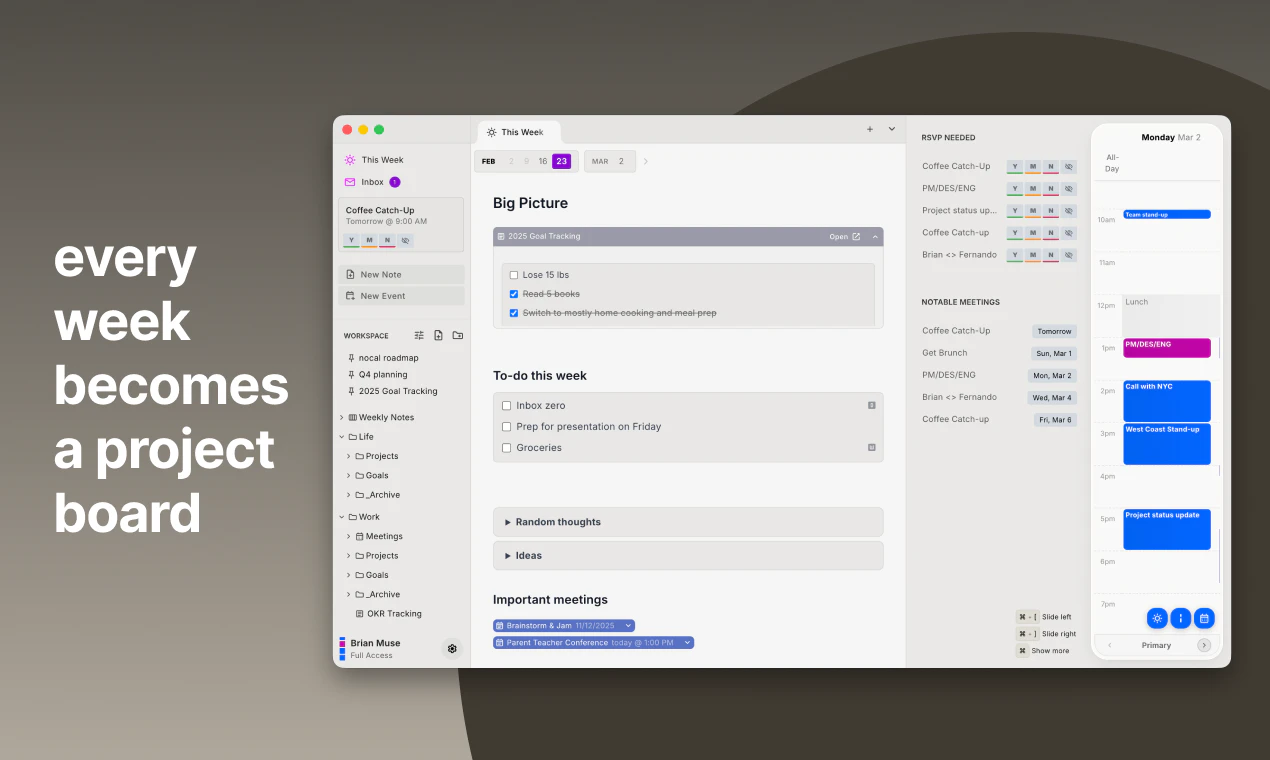Collapse the Work folder
Image resolution: width=1270 pixels, height=760 pixels.
click(x=341, y=517)
